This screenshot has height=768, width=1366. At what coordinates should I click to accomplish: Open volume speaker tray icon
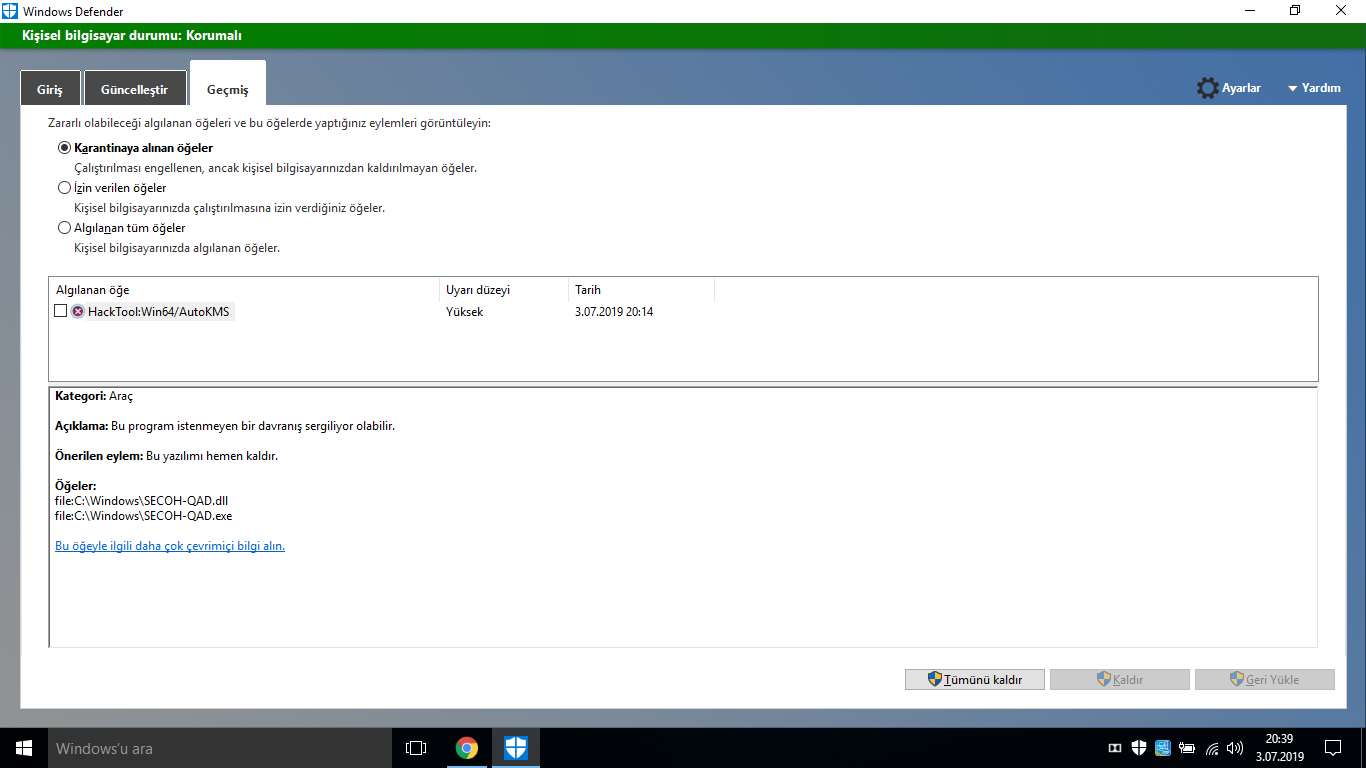pos(1235,748)
